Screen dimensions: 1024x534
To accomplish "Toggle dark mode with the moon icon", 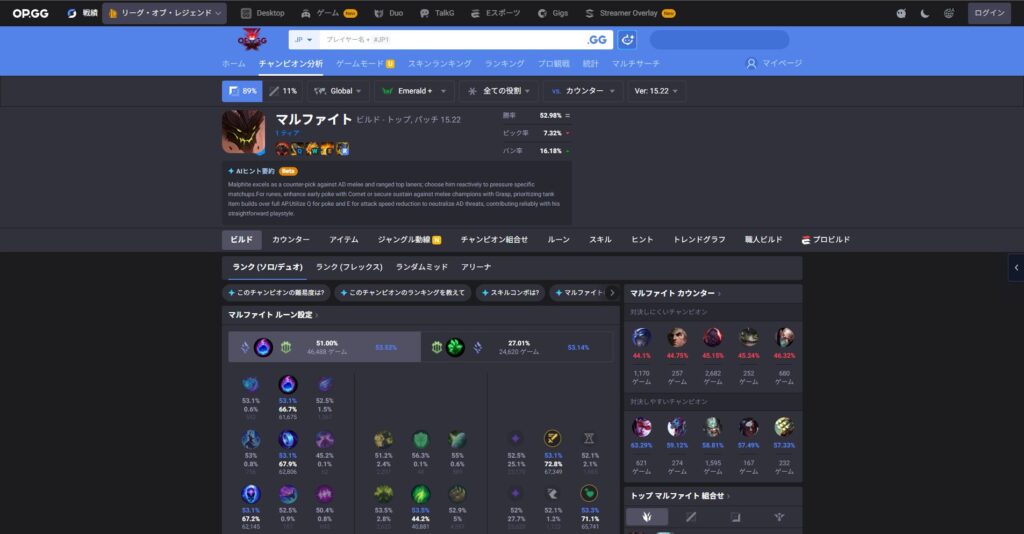I will click(x=925, y=14).
